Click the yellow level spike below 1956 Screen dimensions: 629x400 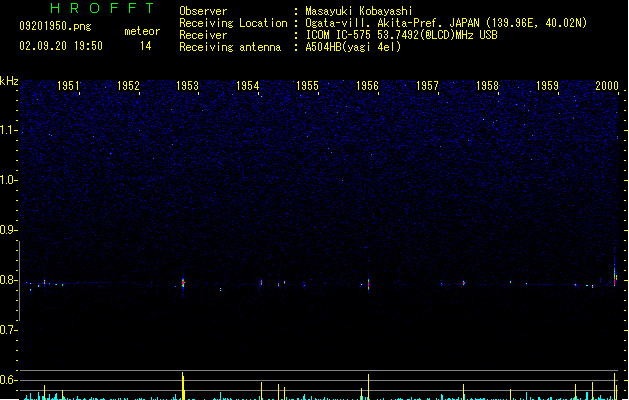368,387
